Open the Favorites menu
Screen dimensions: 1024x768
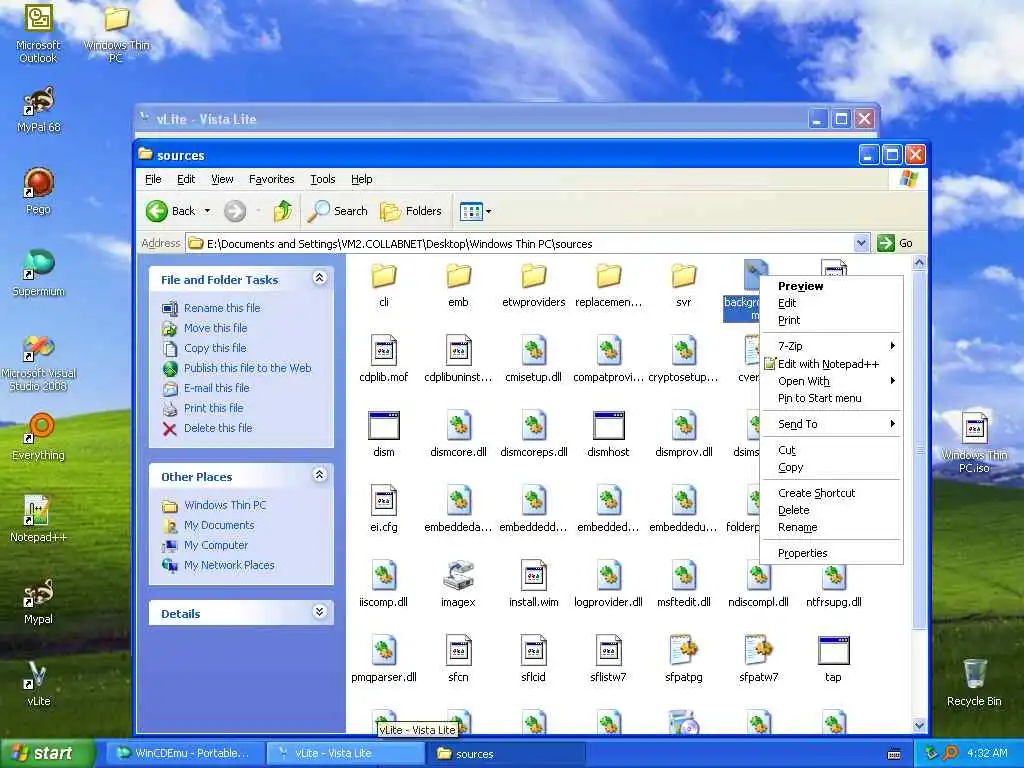pos(272,179)
